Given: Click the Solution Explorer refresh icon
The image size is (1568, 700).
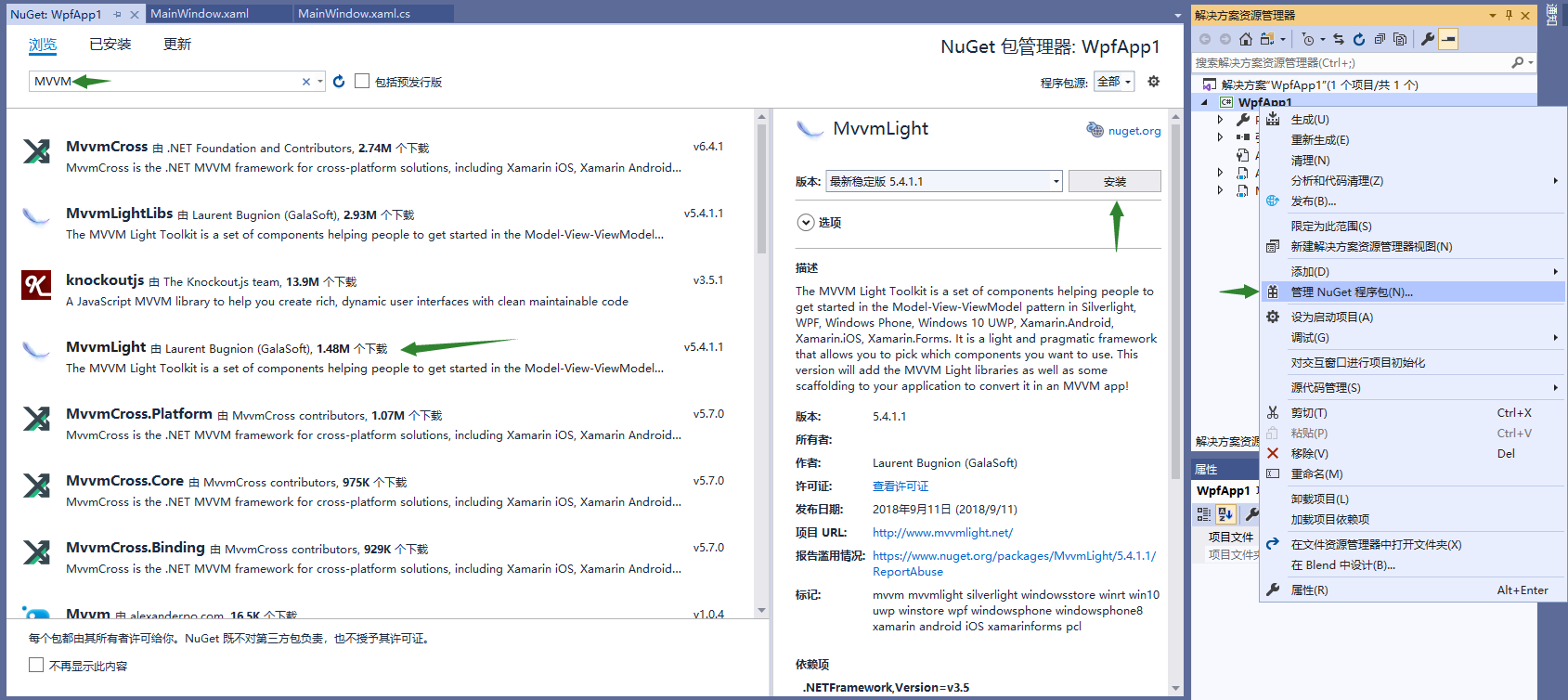Looking at the screenshot, I should pyautogui.click(x=1359, y=39).
